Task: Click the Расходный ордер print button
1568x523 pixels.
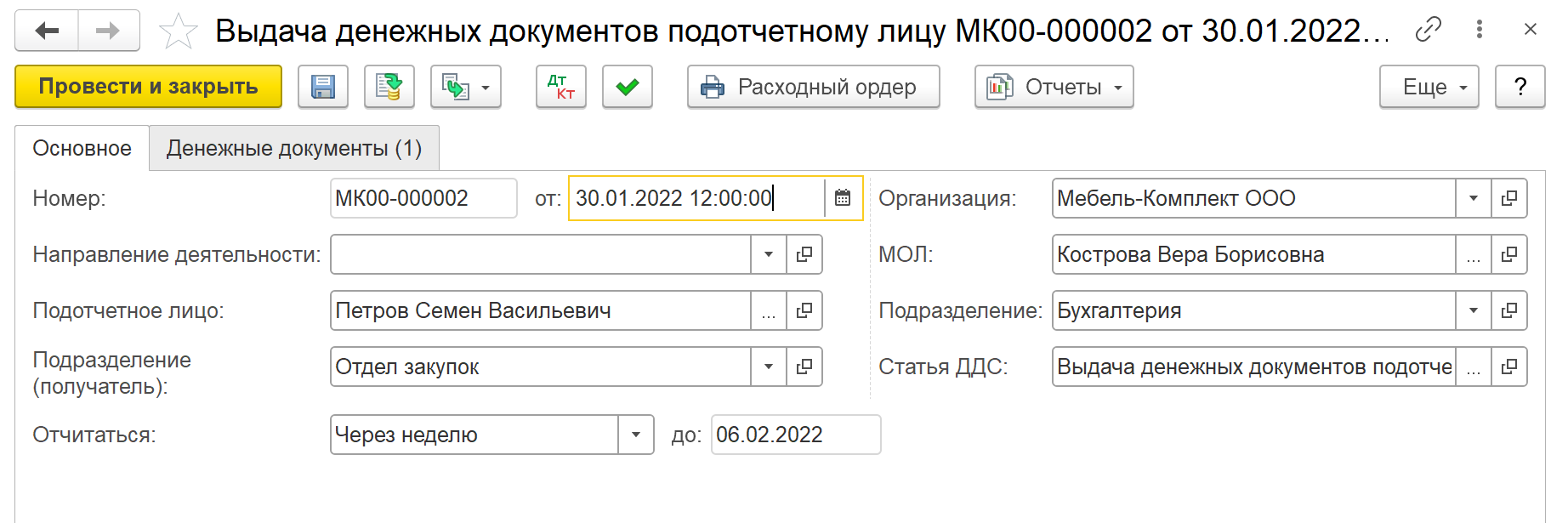Action: click(x=813, y=87)
